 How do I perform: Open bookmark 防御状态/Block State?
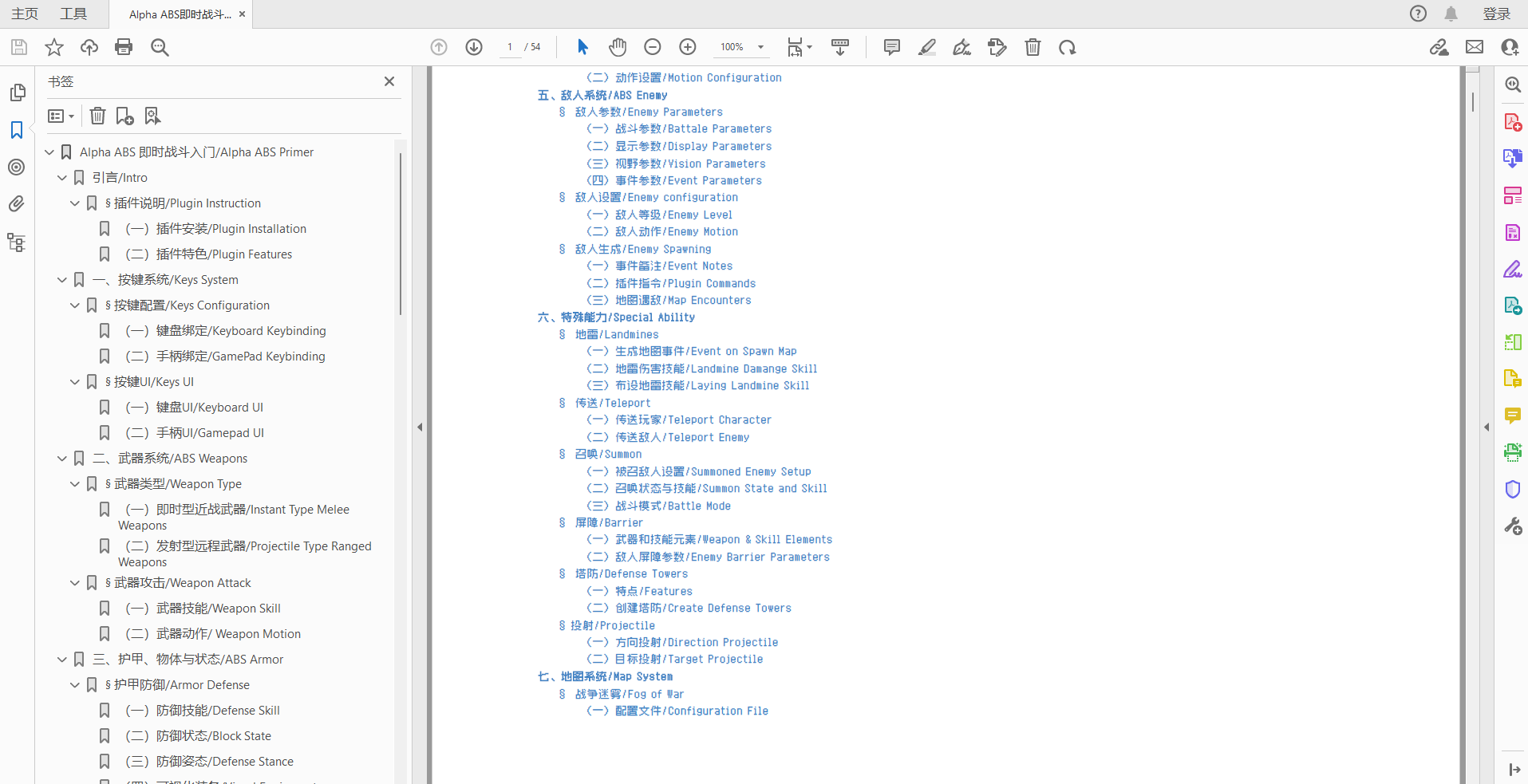pyautogui.click(x=199, y=736)
